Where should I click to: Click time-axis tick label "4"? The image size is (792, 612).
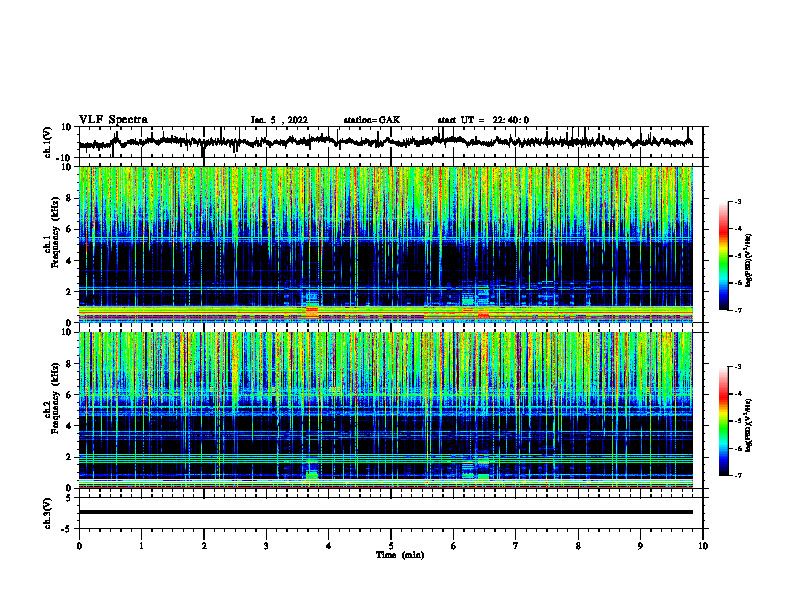pyautogui.click(x=328, y=546)
